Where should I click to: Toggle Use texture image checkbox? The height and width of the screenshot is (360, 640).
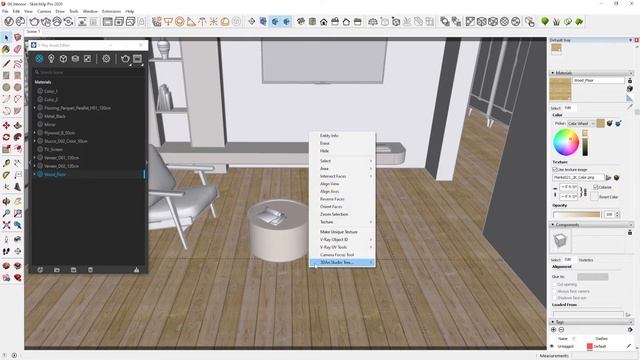(555, 169)
